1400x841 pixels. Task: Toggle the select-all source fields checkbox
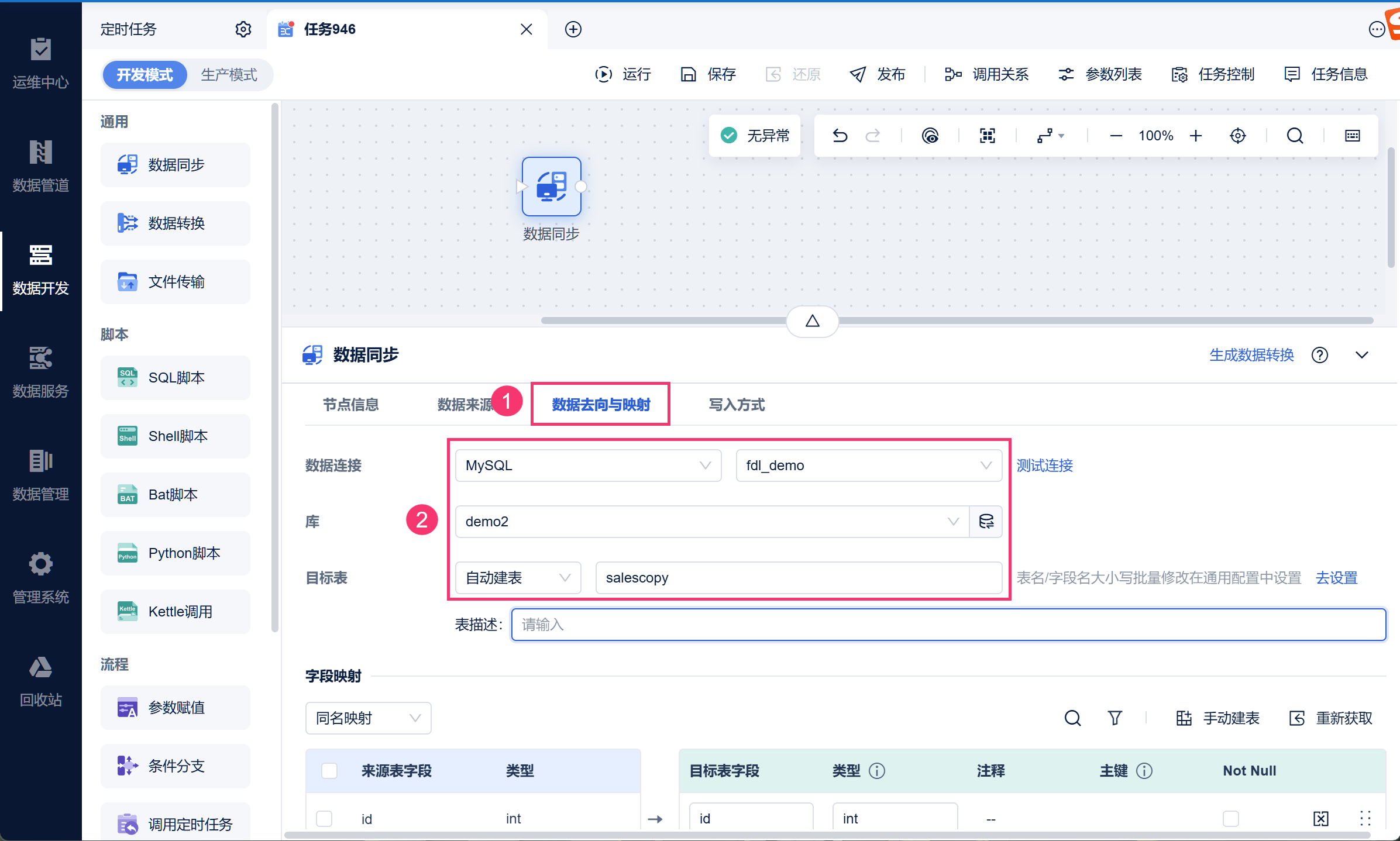pyautogui.click(x=329, y=770)
